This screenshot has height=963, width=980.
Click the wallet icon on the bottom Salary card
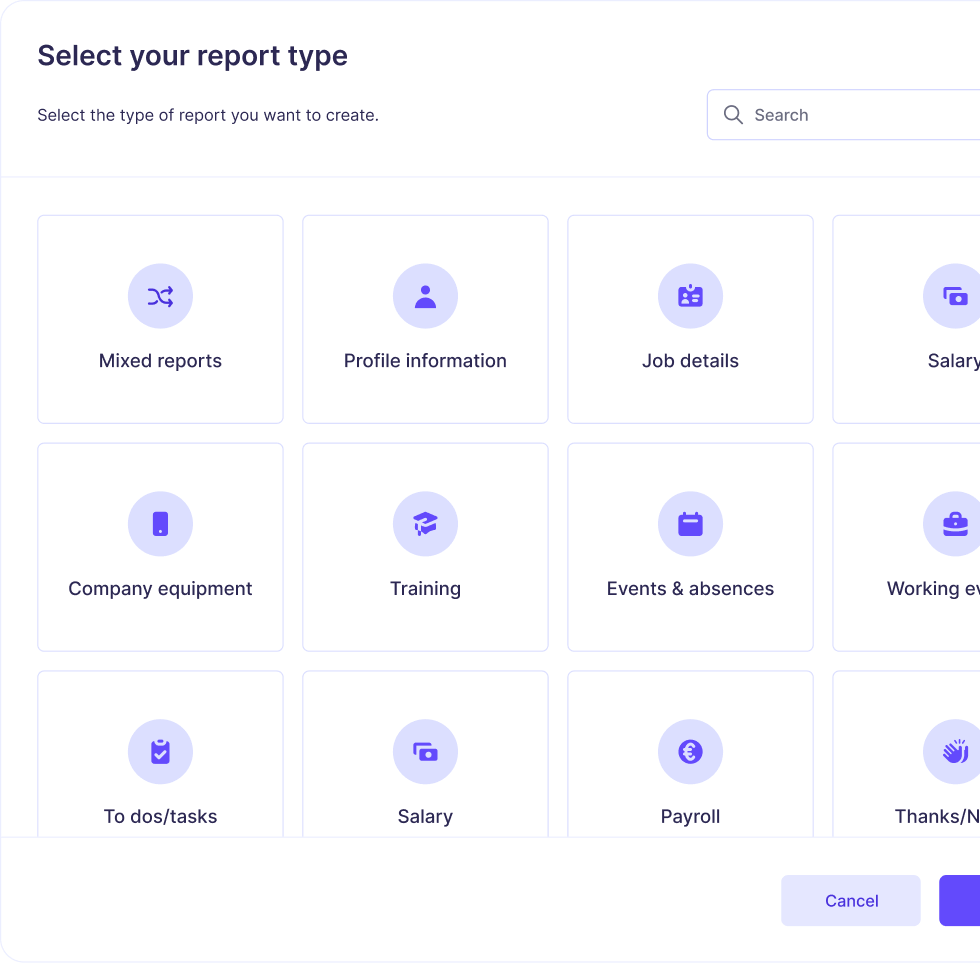pyautogui.click(x=425, y=752)
